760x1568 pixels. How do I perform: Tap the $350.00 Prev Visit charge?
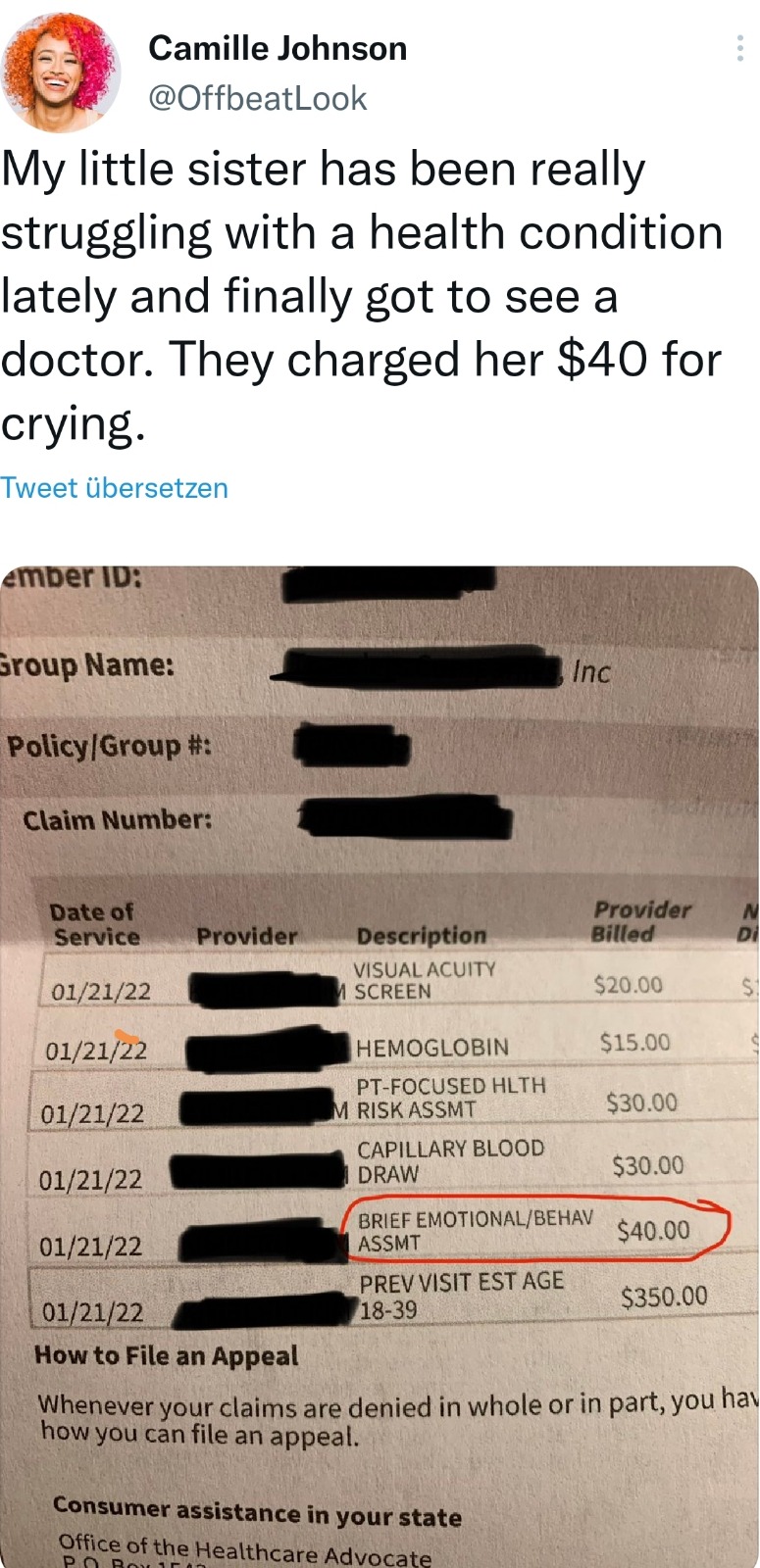(x=664, y=1297)
